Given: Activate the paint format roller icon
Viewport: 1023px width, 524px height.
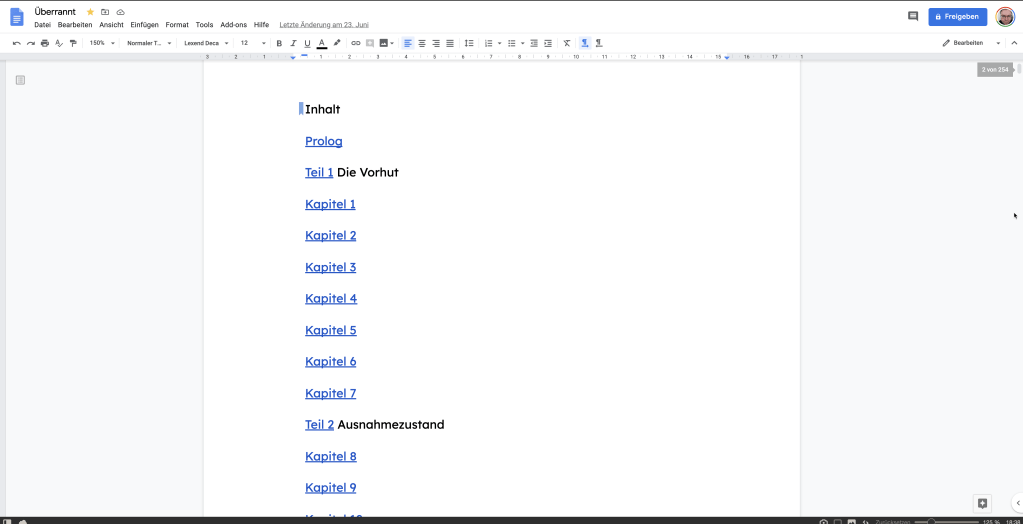Looking at the screenshot, I should [x=73, y=43].
